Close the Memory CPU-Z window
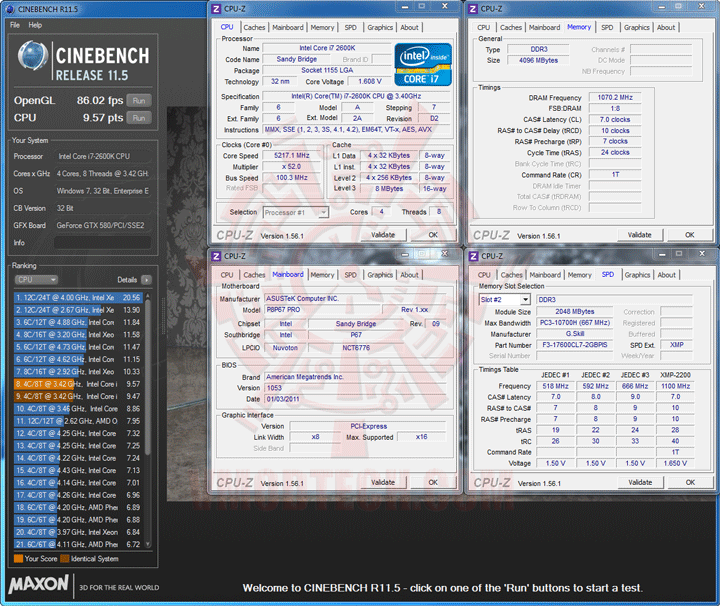720x606 pixels. pos(701,6)
